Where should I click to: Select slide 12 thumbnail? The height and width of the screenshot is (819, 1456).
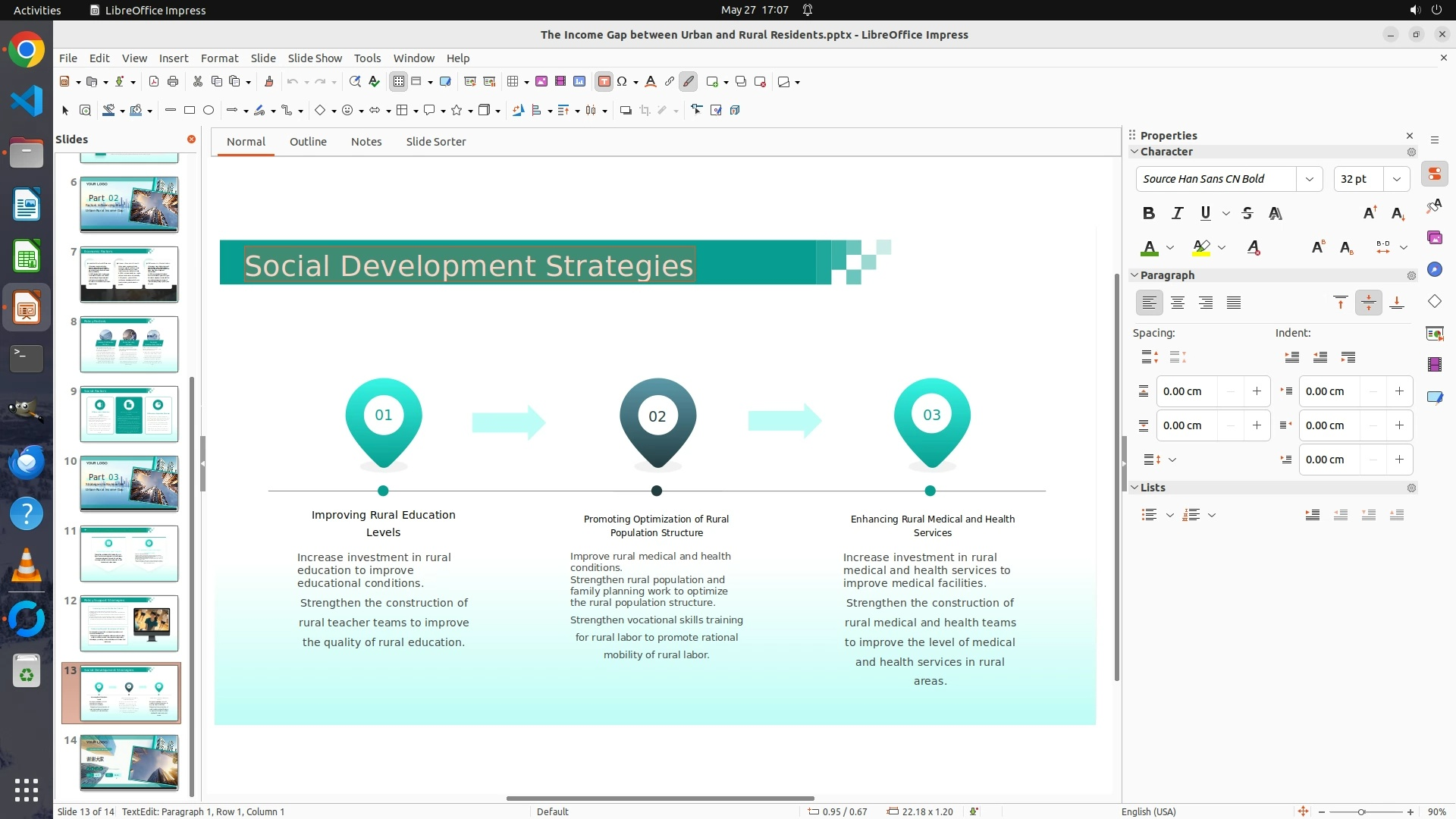129,623
